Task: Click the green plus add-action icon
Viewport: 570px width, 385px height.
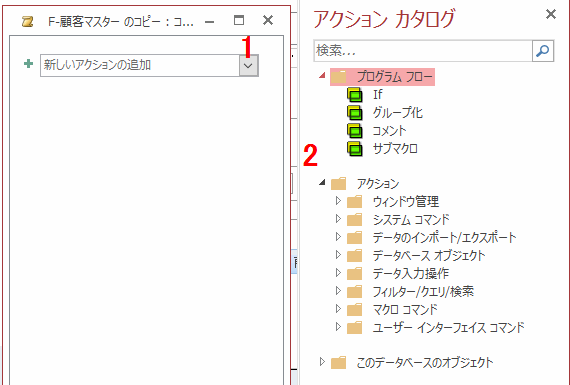Action: [28, 64]
